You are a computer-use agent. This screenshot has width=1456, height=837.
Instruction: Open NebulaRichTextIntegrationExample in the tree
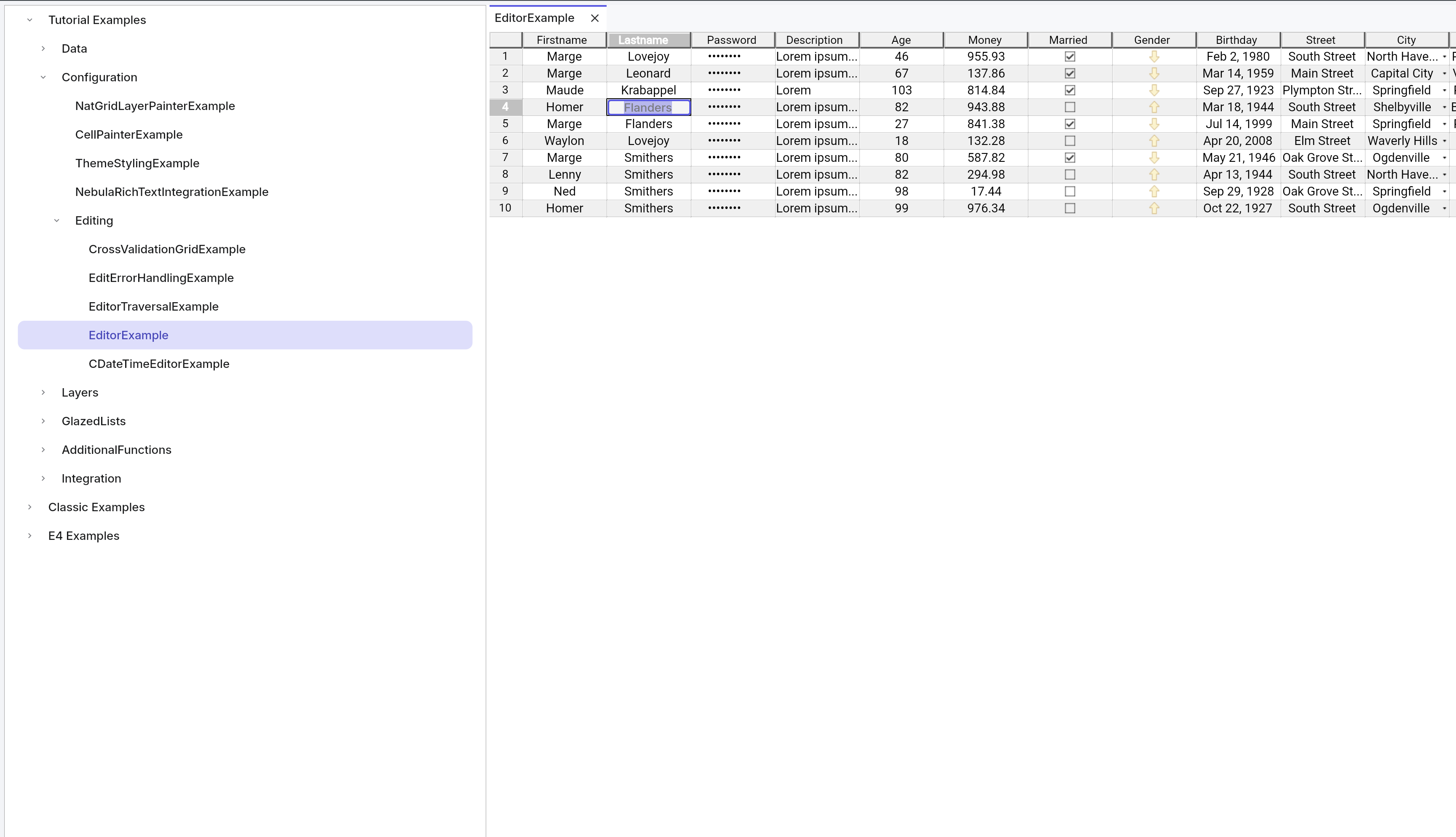(172, 192)
